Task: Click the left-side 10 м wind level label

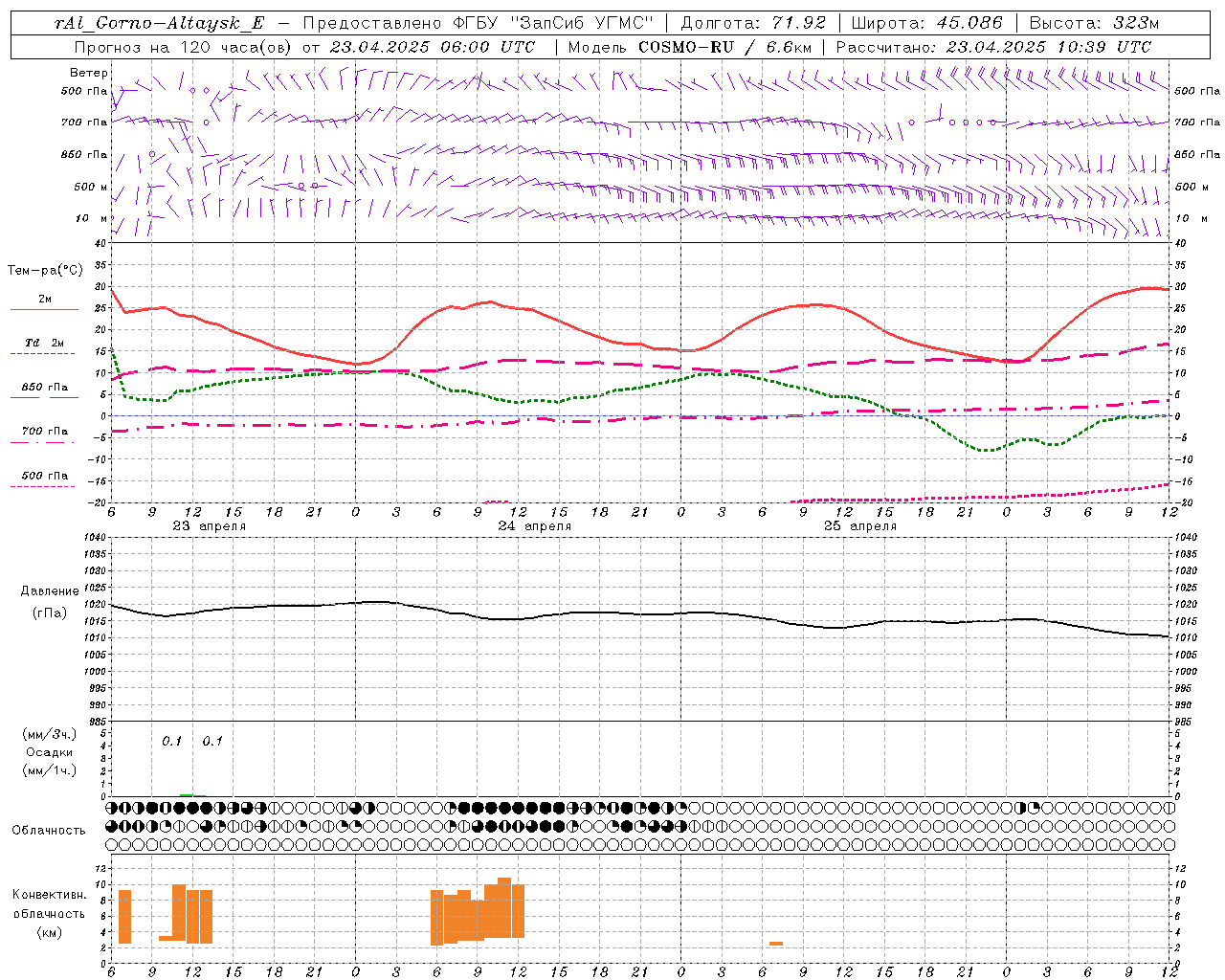Action: (92, 218)
